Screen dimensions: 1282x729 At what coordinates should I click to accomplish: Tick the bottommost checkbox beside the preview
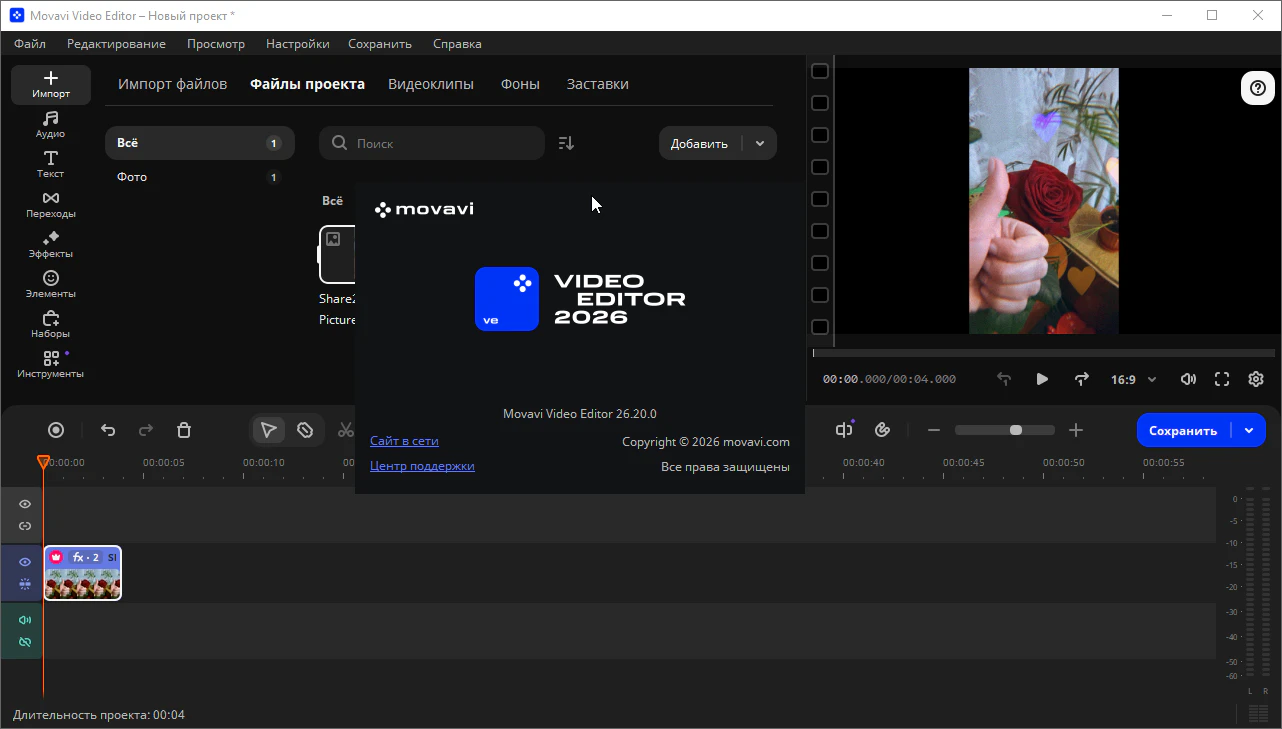(819, 327)
